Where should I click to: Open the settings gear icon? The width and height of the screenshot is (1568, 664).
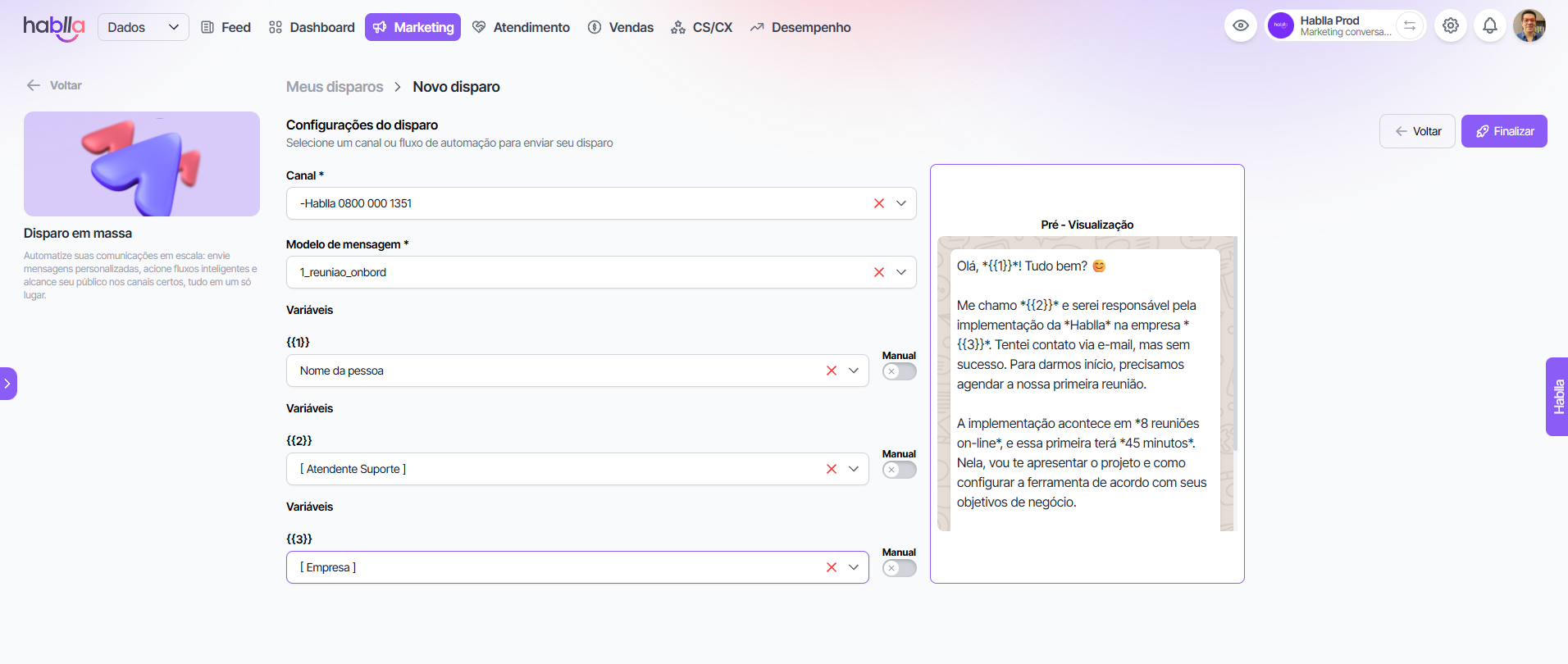point(1450,26)
